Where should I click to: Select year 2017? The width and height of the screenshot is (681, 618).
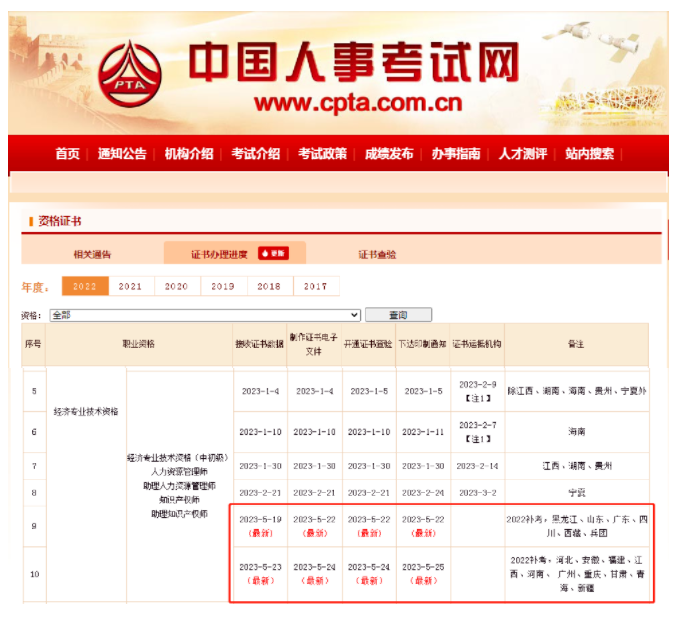[x=316, y=286]
